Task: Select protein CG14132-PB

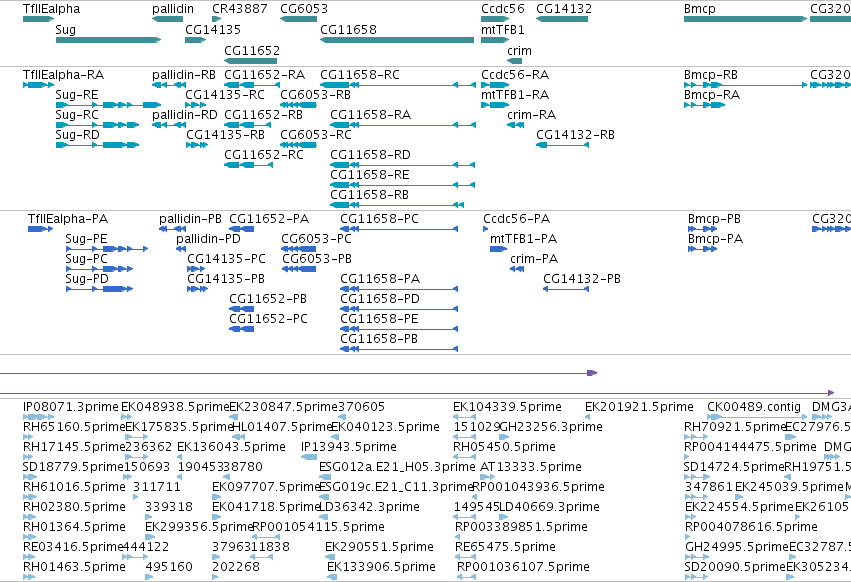Action: click(x=566, y=289)
